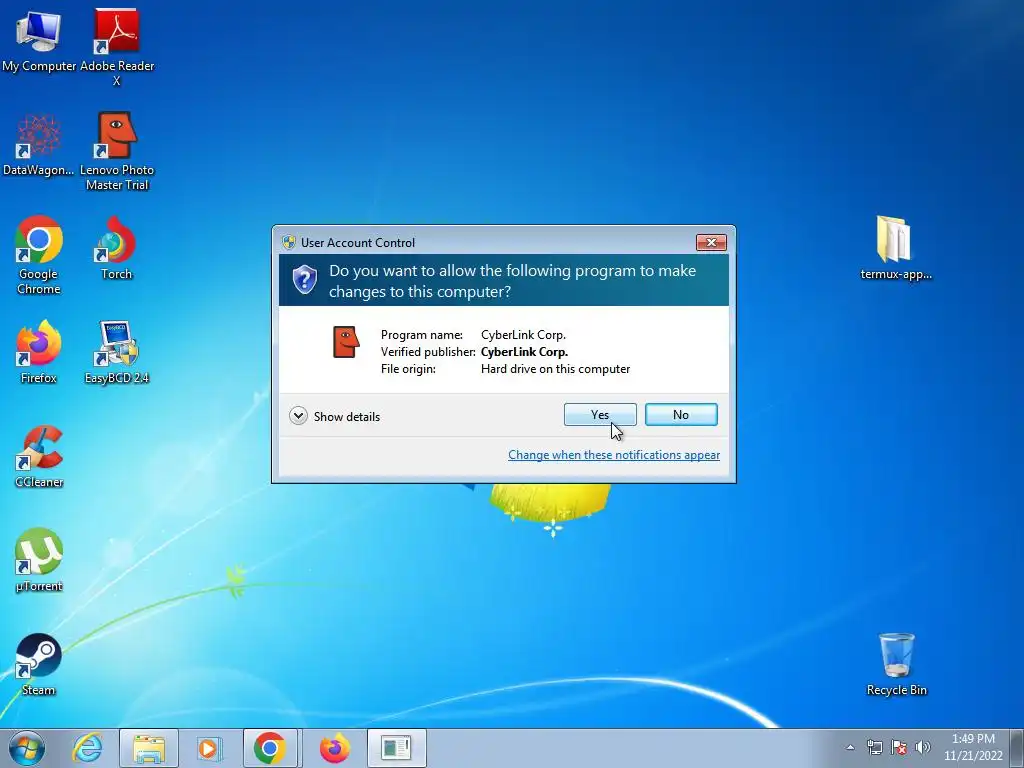
Task: Click the 'Hard drive on this computer' text
Action: point(555,368)
